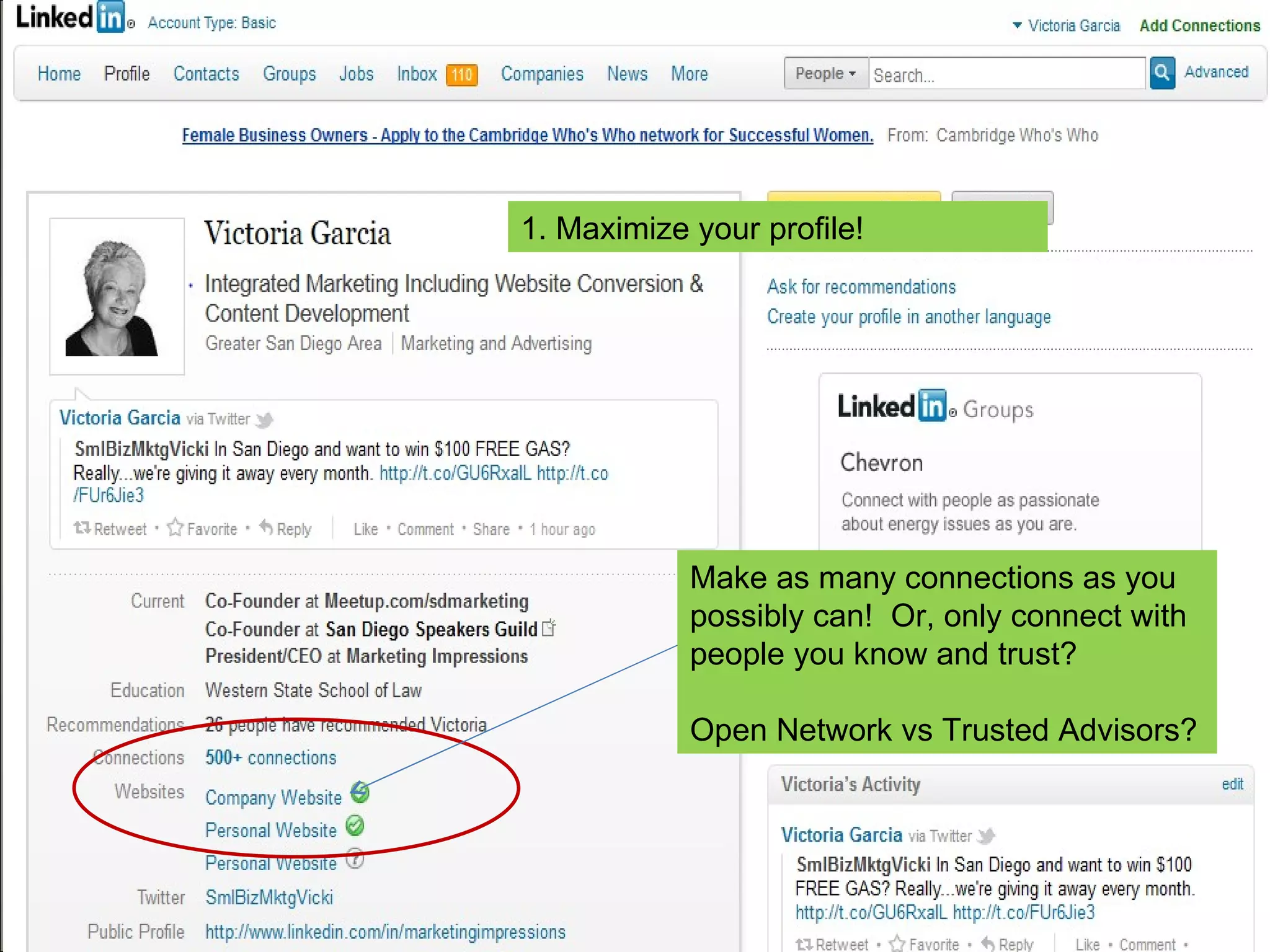Click the blue search magnifier button
This screenshot has width=1270, height=952.
pos(1162,73)
